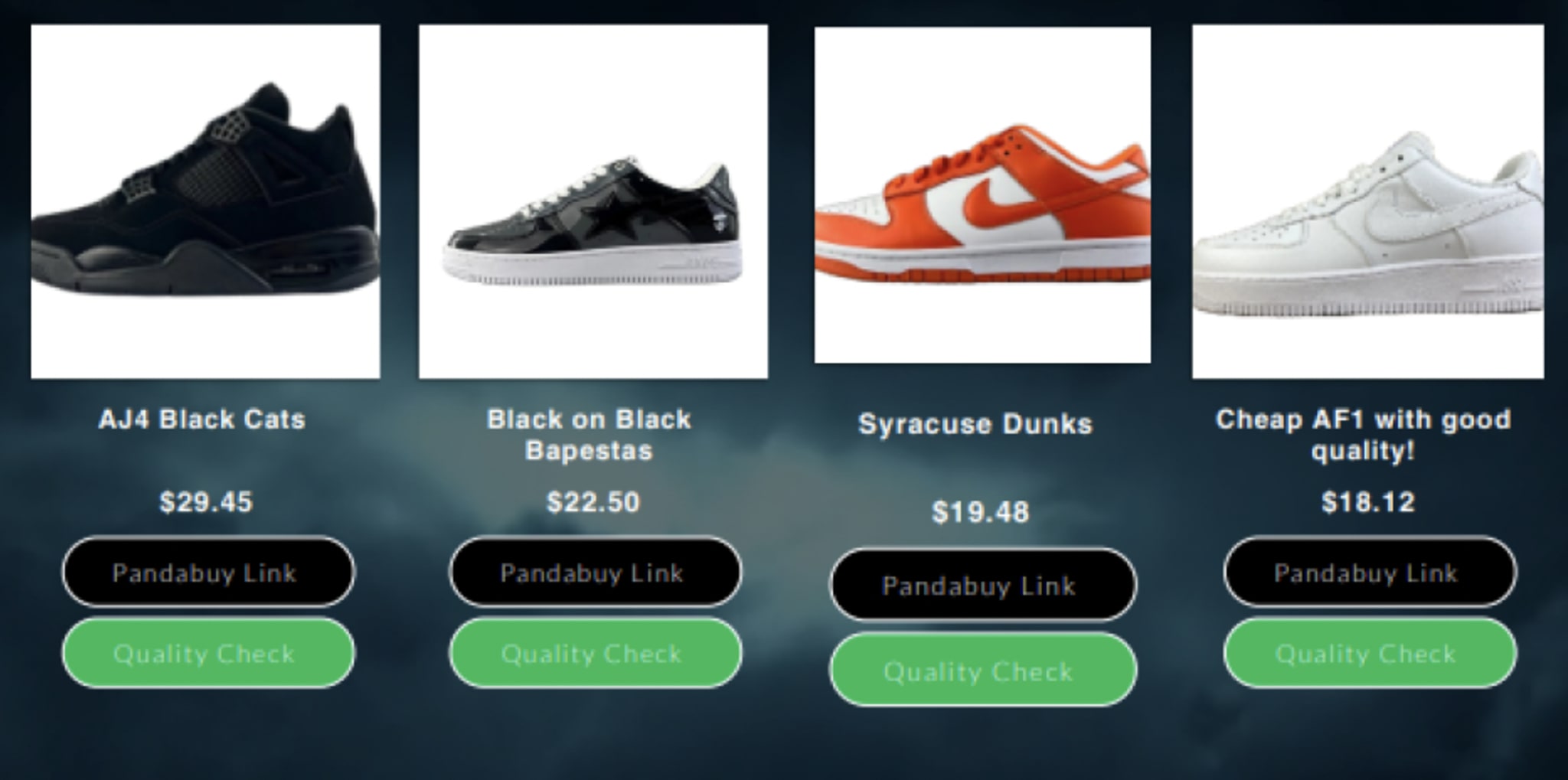Screen dimensions: 1568x780
Task: Open Quality Check for Black on Black Bapestas
Action: pos(596,653)
